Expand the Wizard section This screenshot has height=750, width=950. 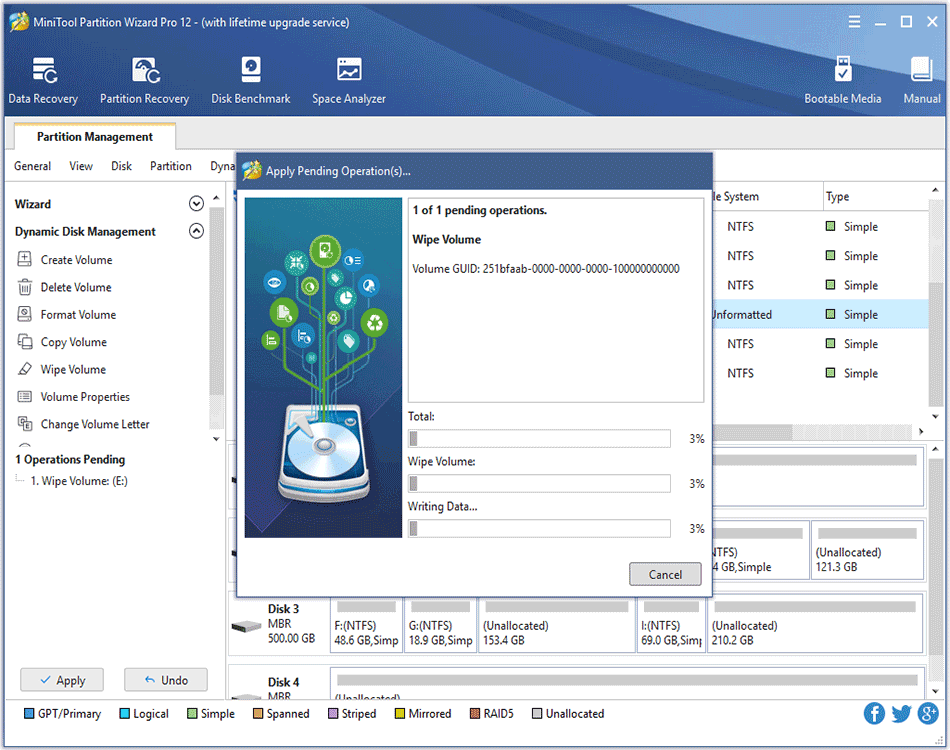[196, 204]
